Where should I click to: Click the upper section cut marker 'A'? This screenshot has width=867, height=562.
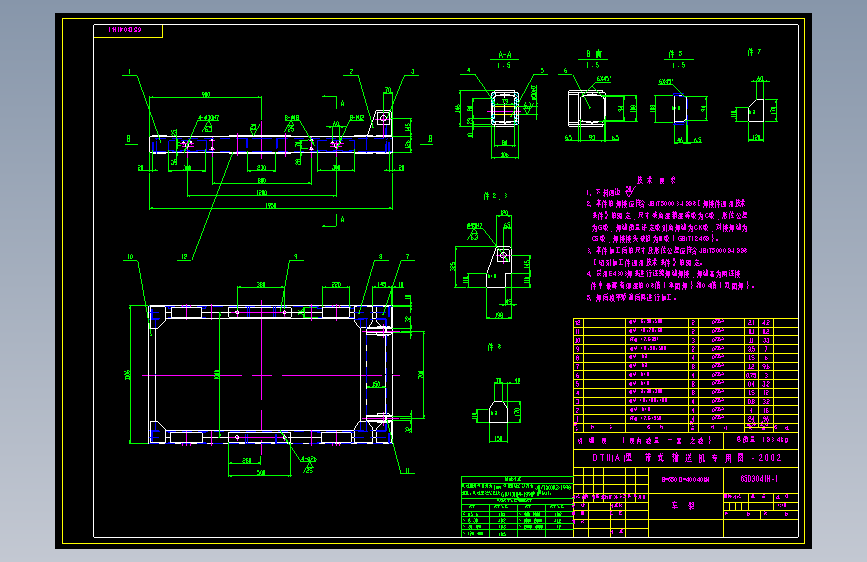tap(342, 103)
